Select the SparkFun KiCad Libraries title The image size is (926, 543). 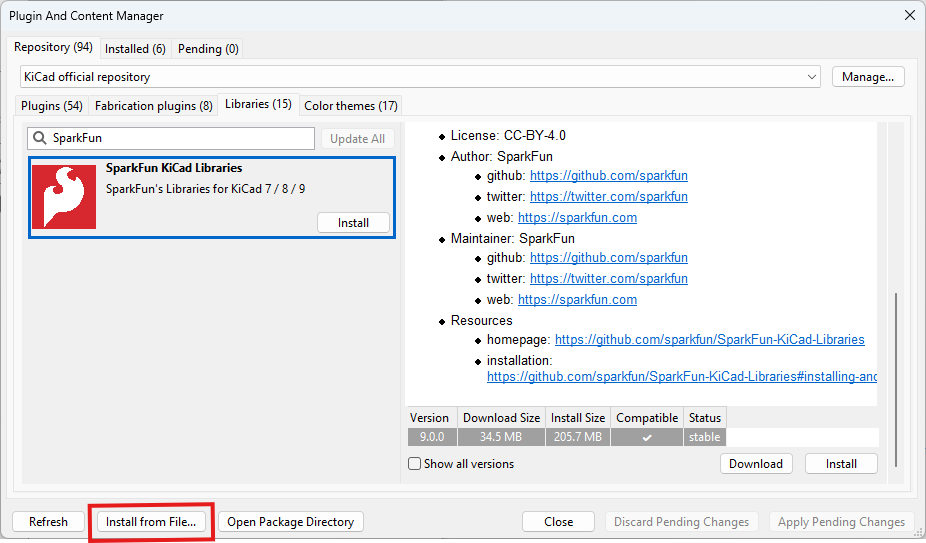coord(174,168)
